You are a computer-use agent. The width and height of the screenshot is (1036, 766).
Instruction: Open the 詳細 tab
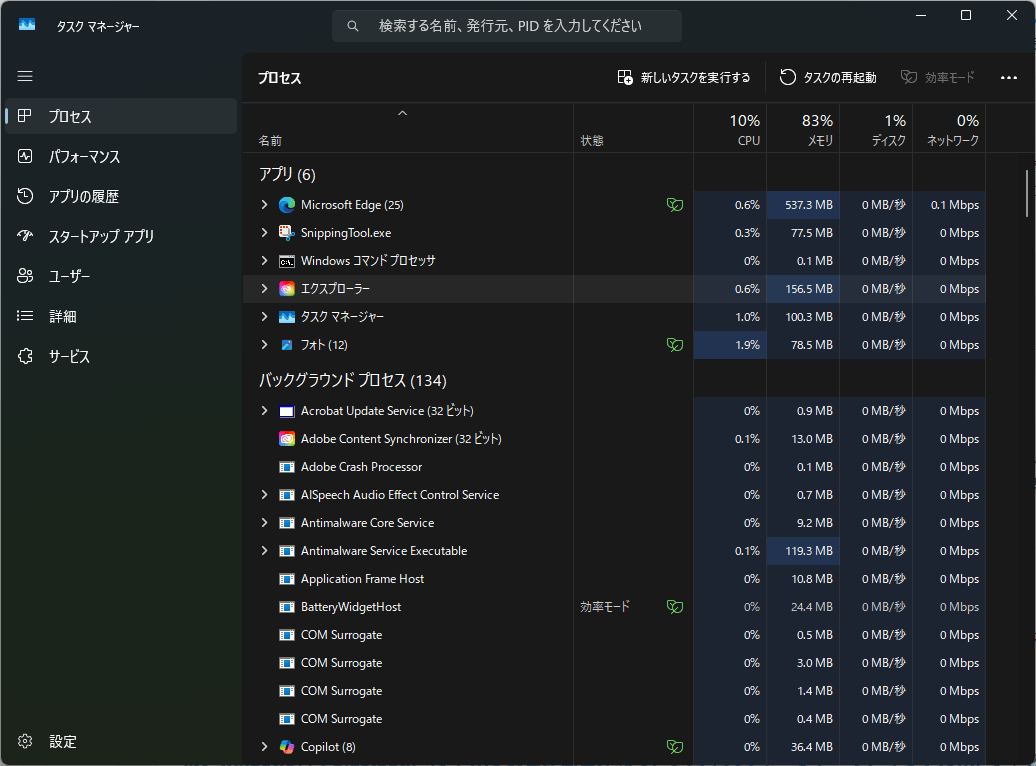pos(121,316)
